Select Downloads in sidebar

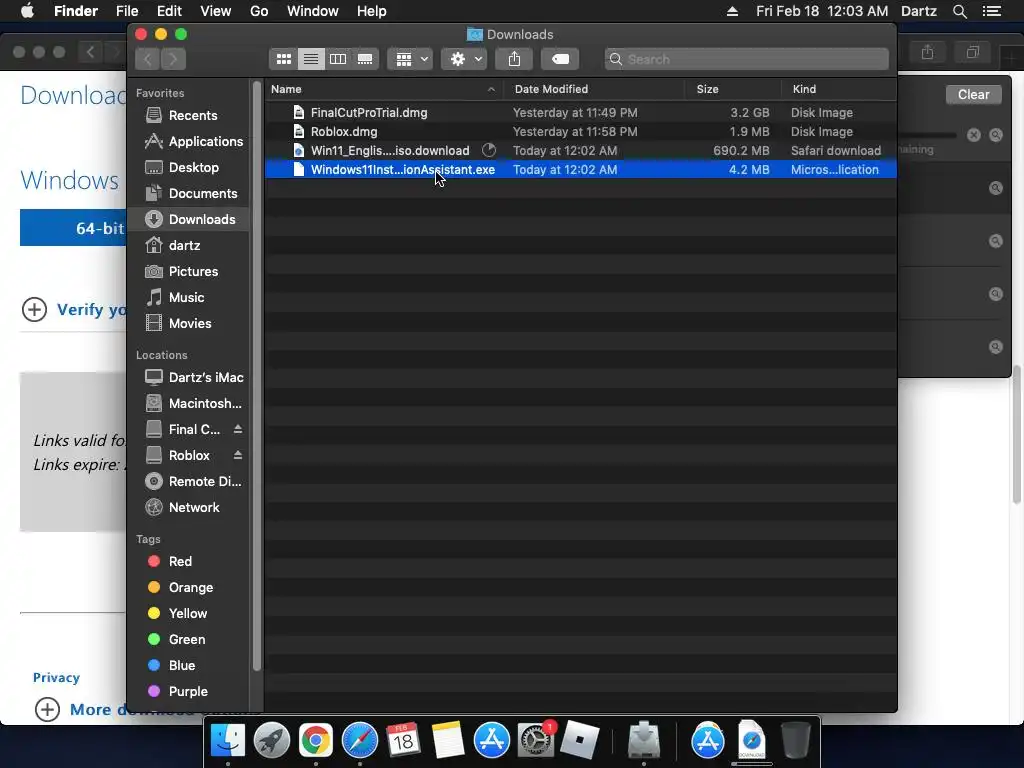coord(189,219)
